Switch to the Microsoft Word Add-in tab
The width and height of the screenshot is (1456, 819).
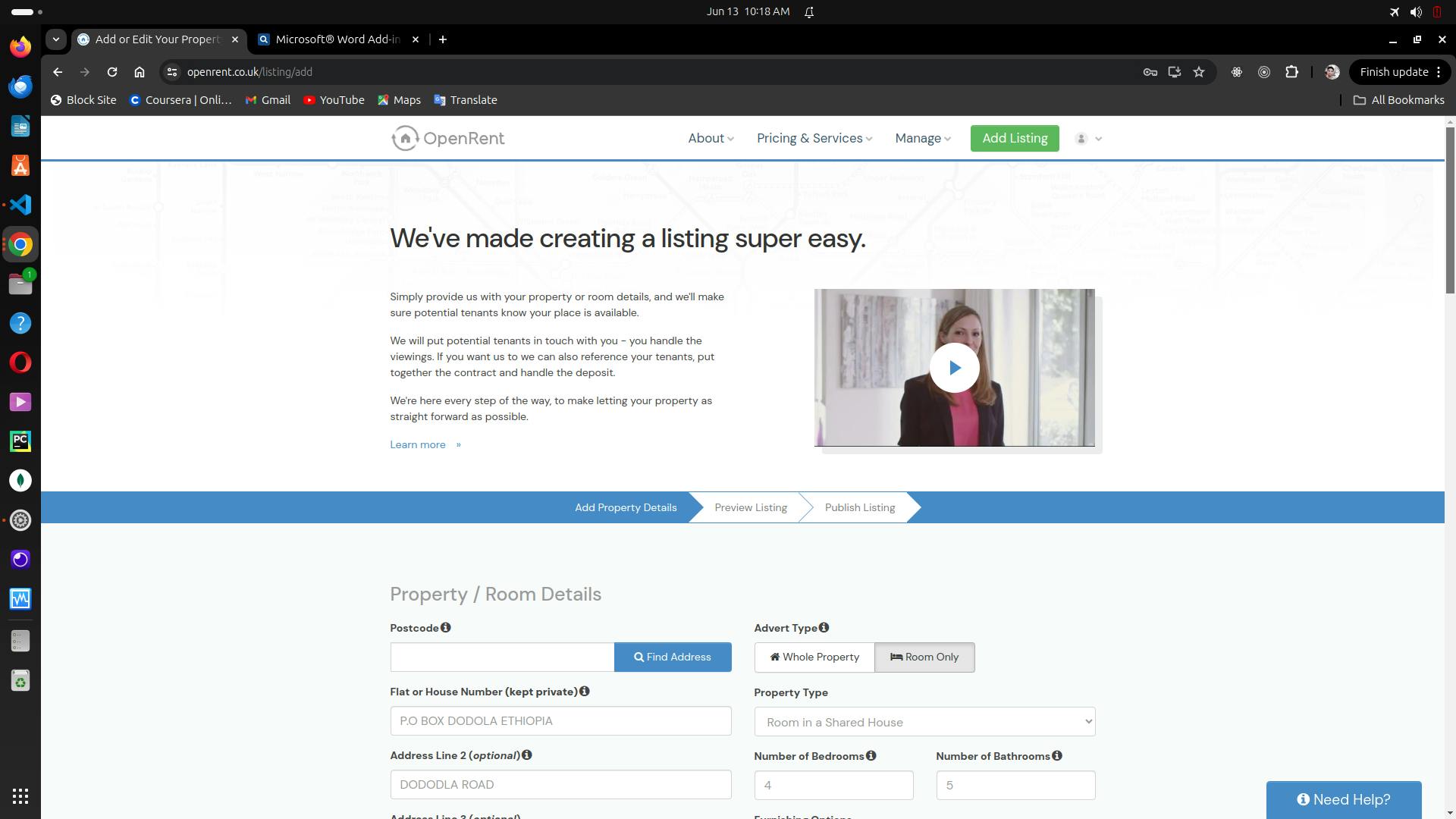tap(337, 39)
